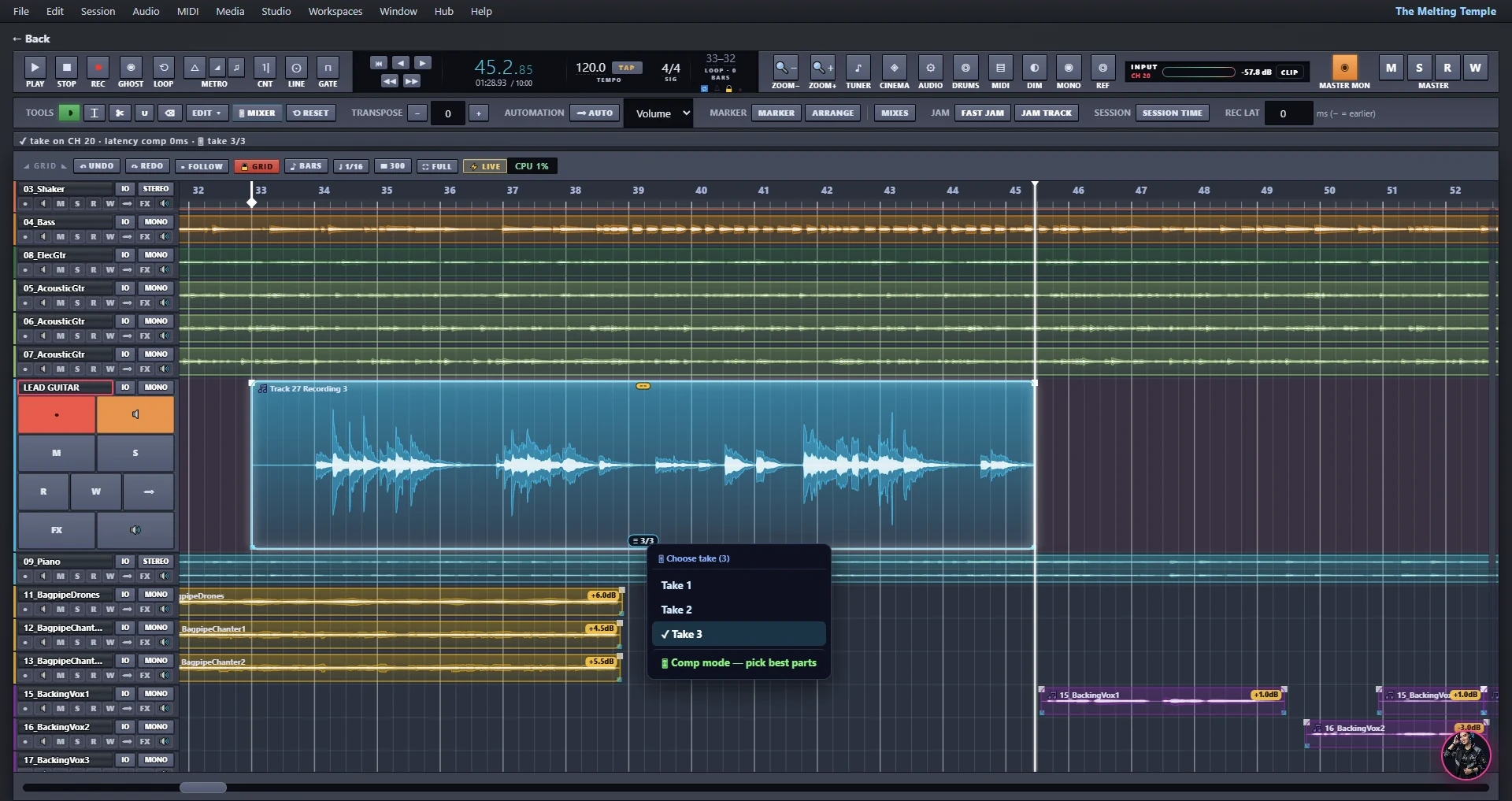Choose Take 2 from takes menu
This screenshot has height=801, width=1512.
click(739, 610)
